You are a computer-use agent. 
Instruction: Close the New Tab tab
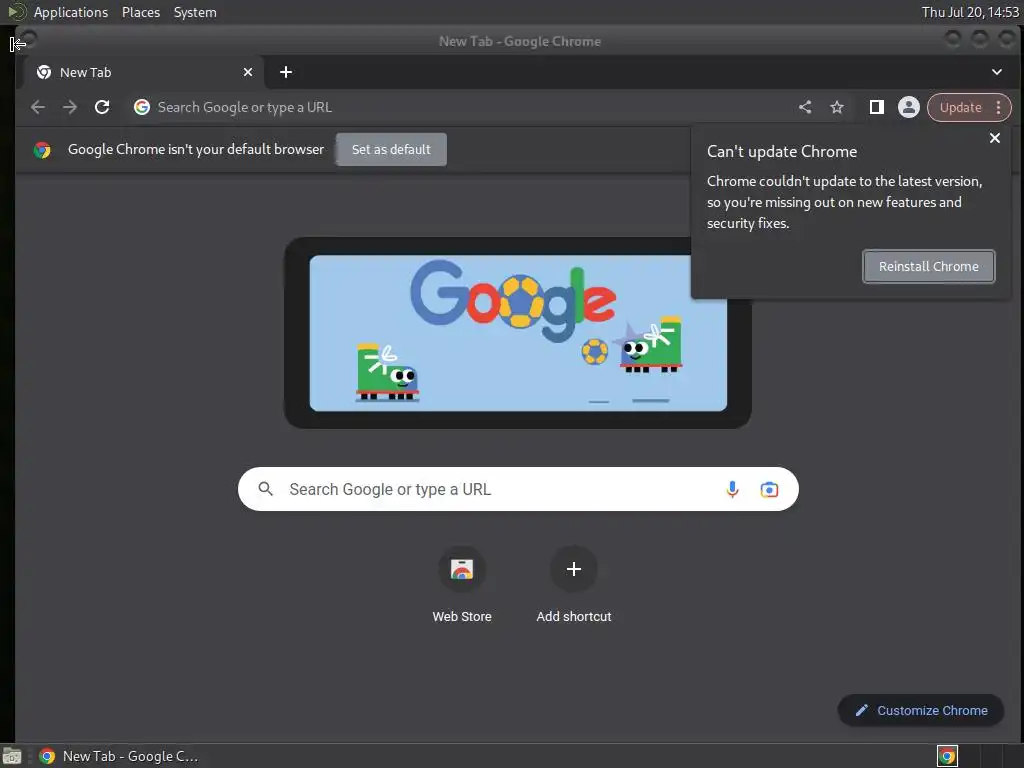[248, 72]
